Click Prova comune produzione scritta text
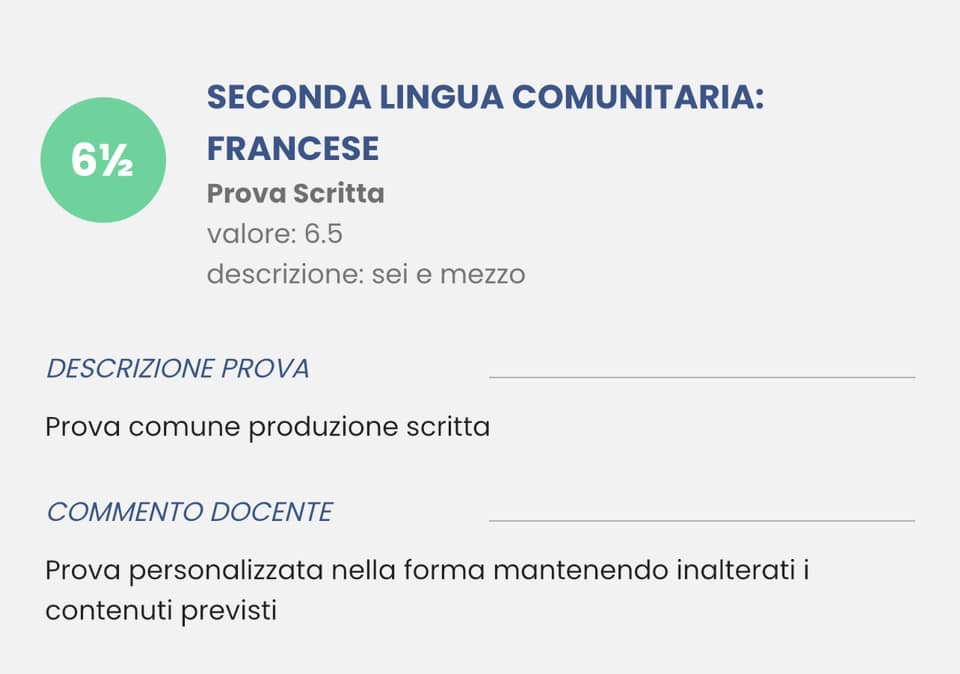 (x=268, y=427)
